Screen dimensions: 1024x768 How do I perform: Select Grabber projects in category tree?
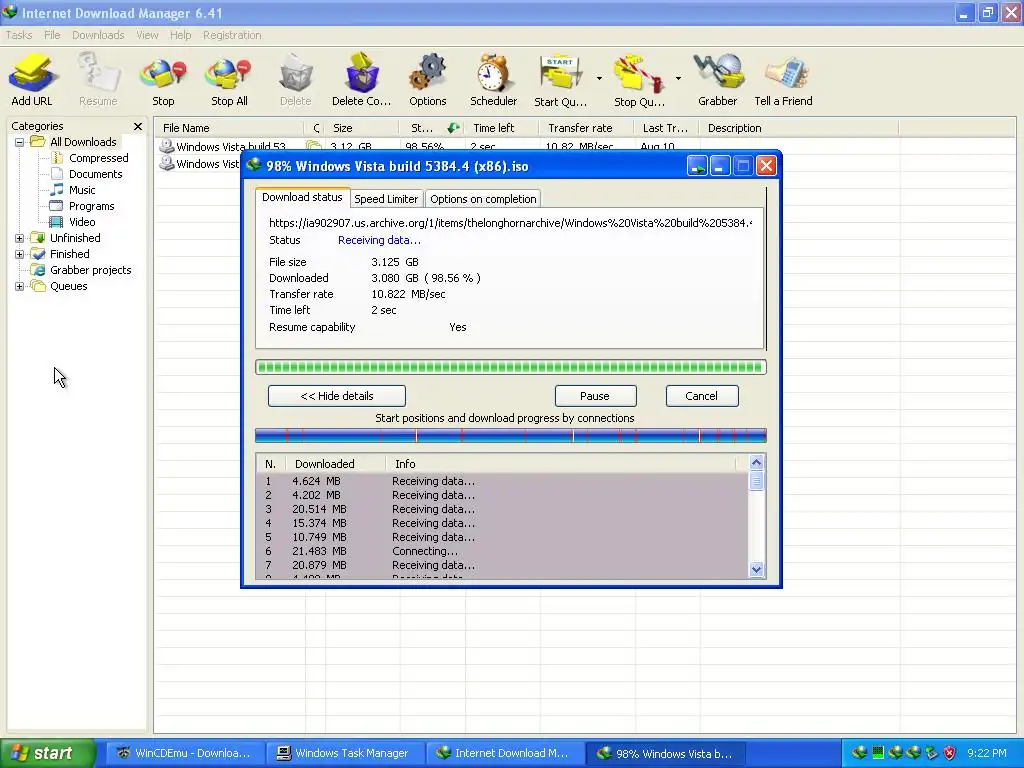[90, 270]
